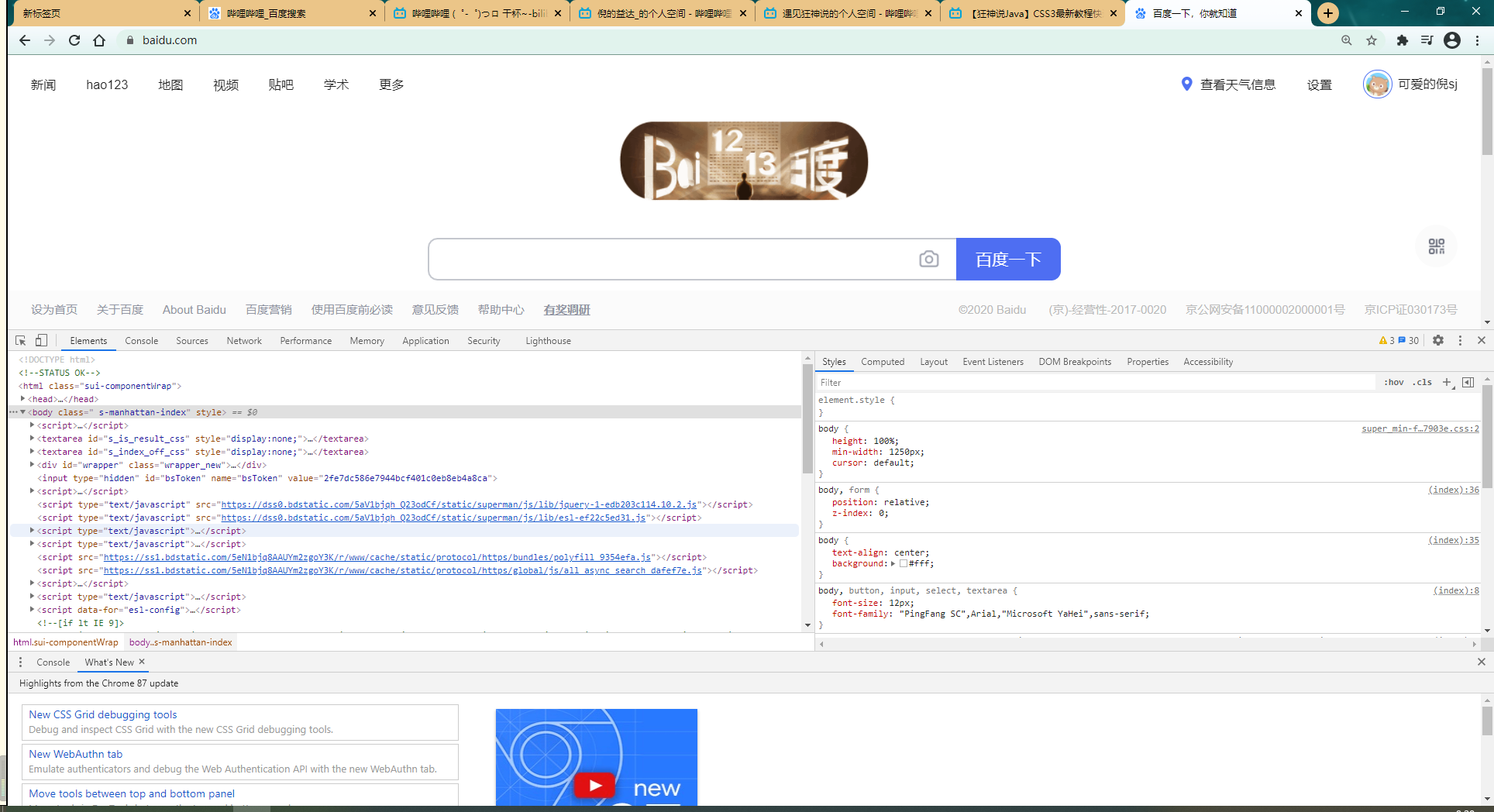Click the 百度一下 search button
The image size is (1494, 812).
point(1008,259)
